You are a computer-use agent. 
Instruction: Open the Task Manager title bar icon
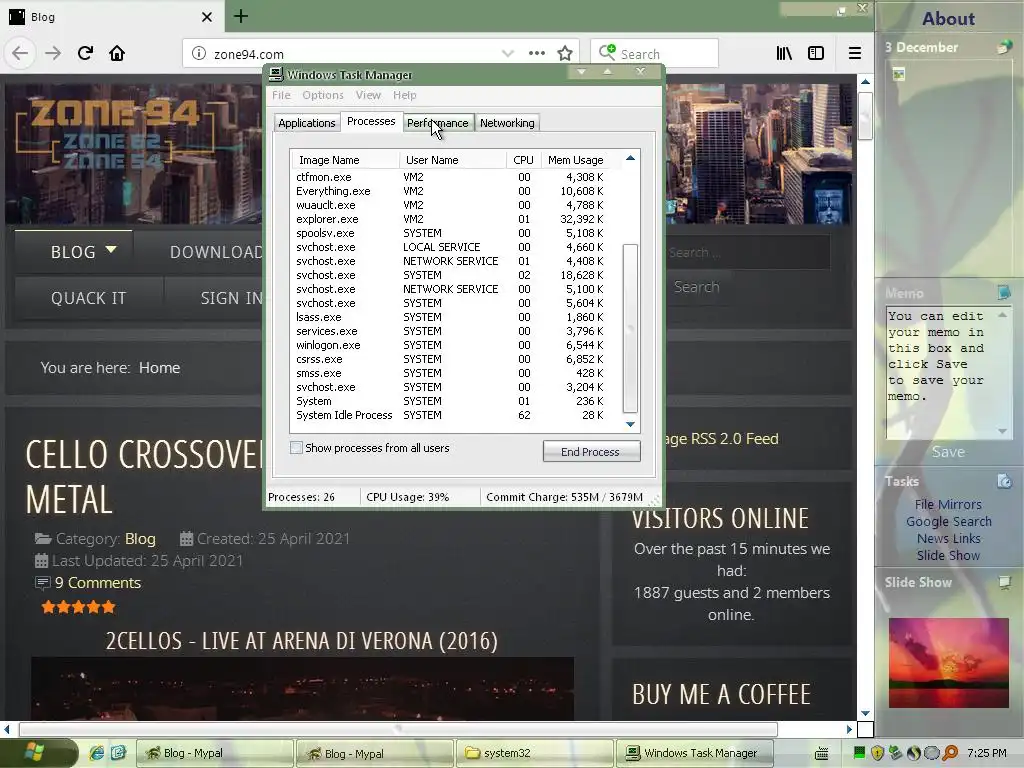(x=276, y=74)
